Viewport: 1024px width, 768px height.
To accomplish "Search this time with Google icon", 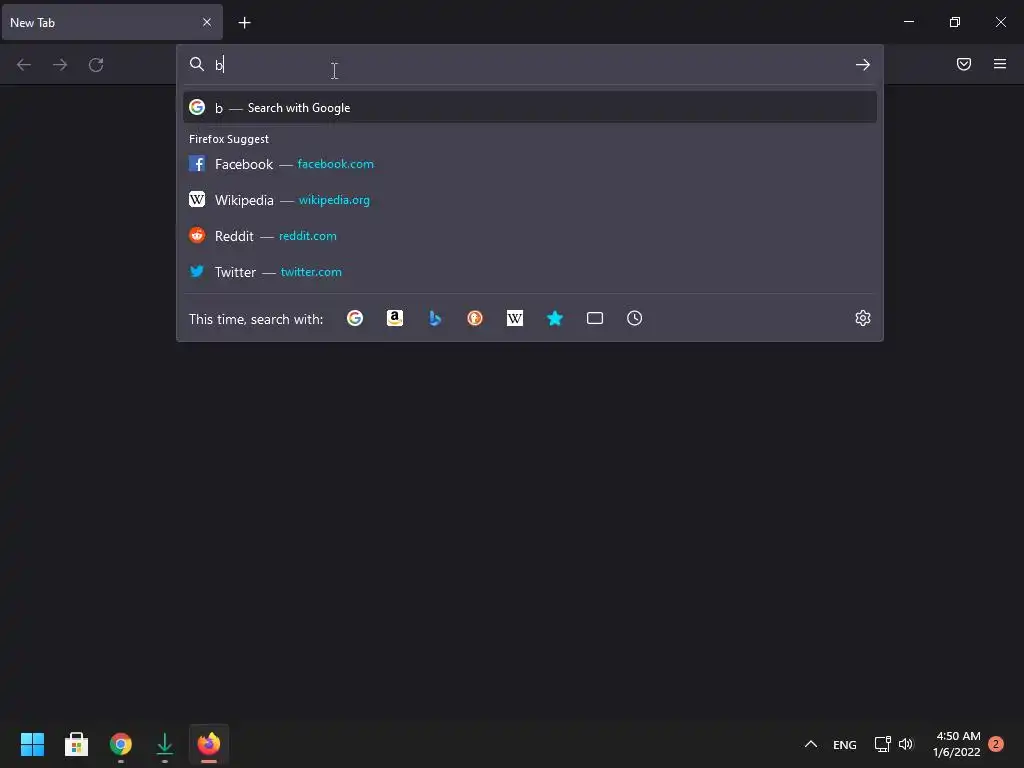I will click(355, 318).
